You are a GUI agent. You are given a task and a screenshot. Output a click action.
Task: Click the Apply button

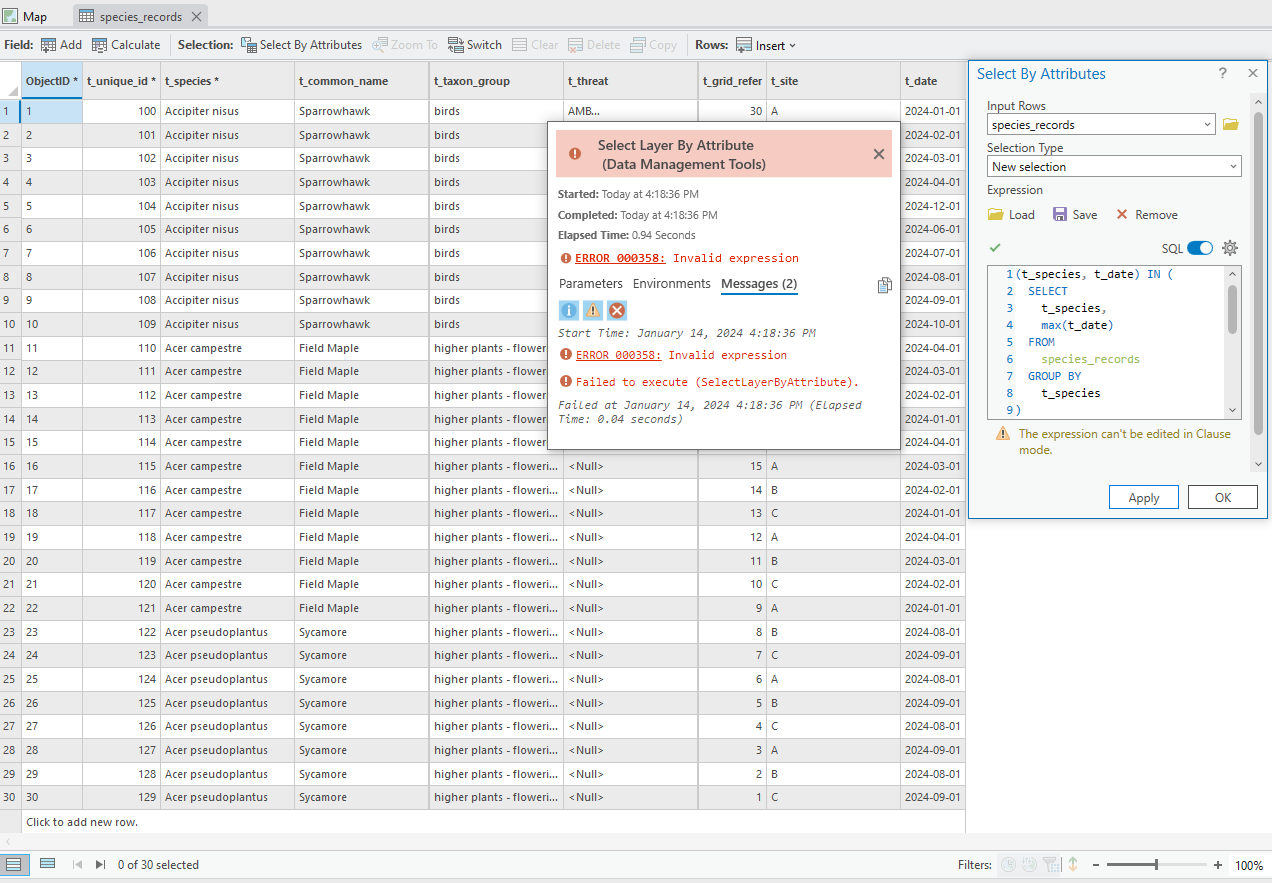click(x=1143, y=498)
